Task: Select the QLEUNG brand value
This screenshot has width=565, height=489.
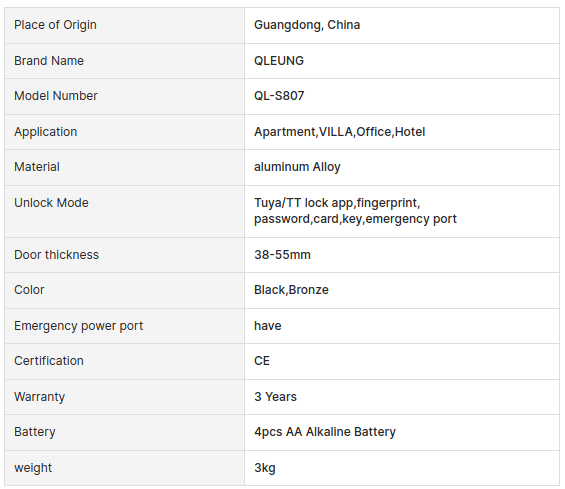Action: pyautogui.click(x=279, y=61)
